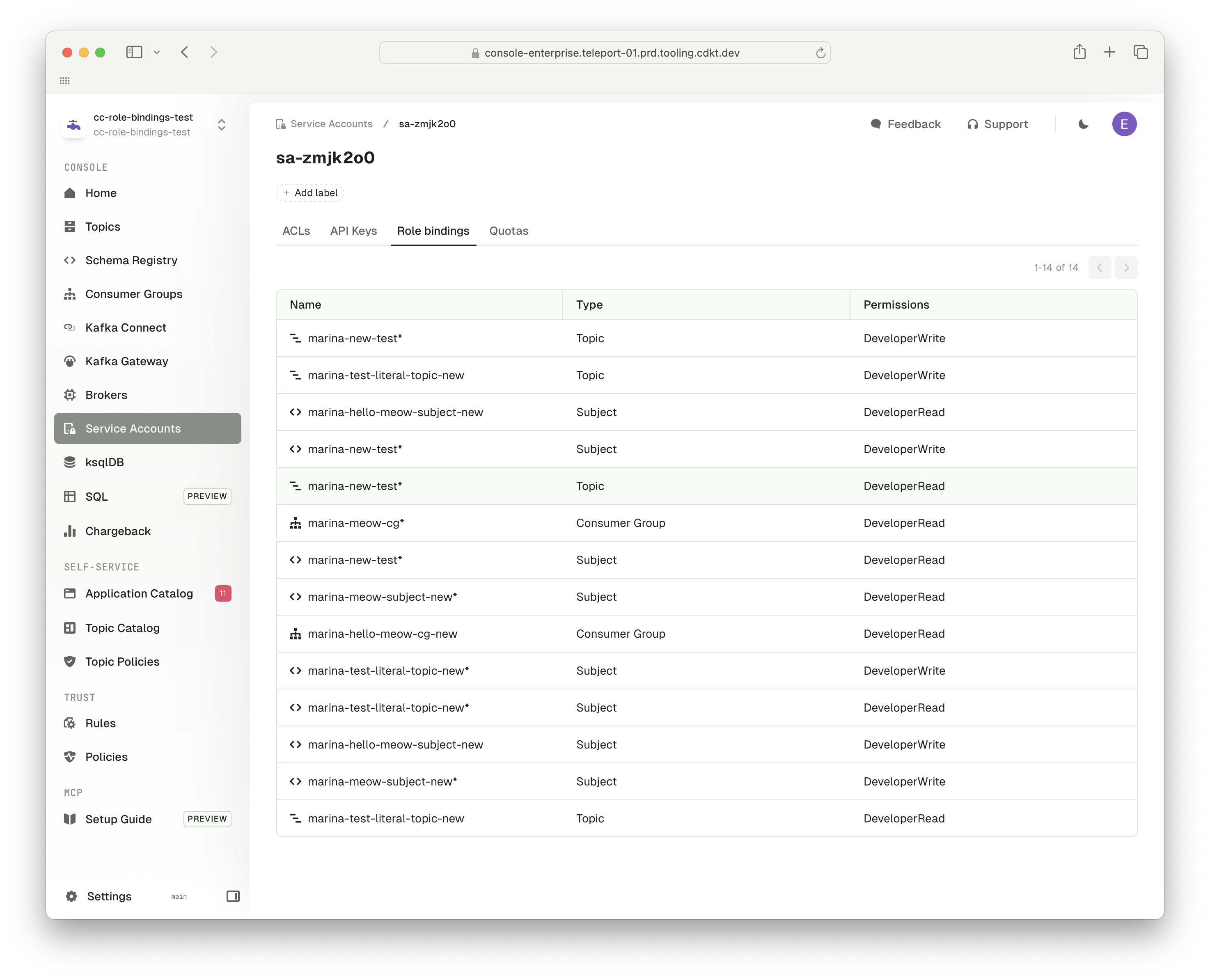Click the Consumer Groups sidebar icon

69,294
